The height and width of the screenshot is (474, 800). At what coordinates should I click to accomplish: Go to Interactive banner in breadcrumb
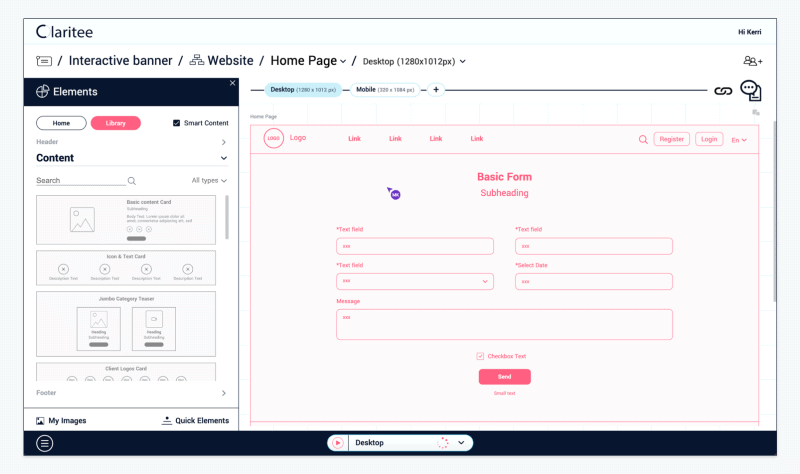[120, 61]
